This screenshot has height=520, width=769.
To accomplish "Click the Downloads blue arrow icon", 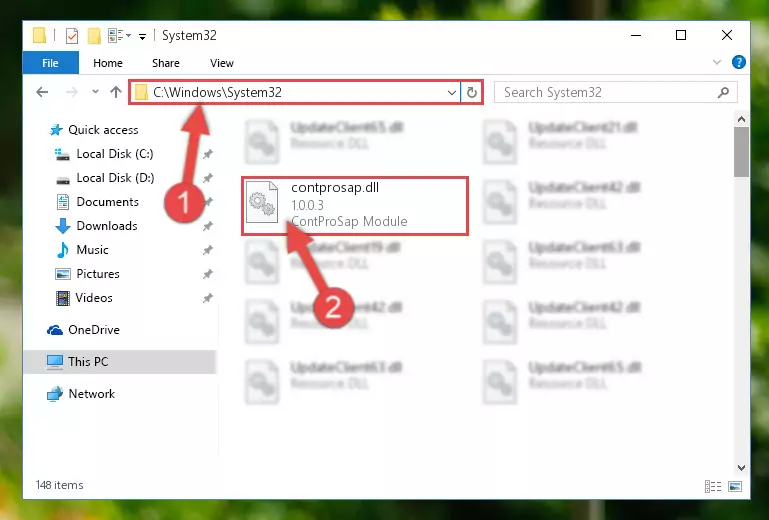I will coord(63,226).
